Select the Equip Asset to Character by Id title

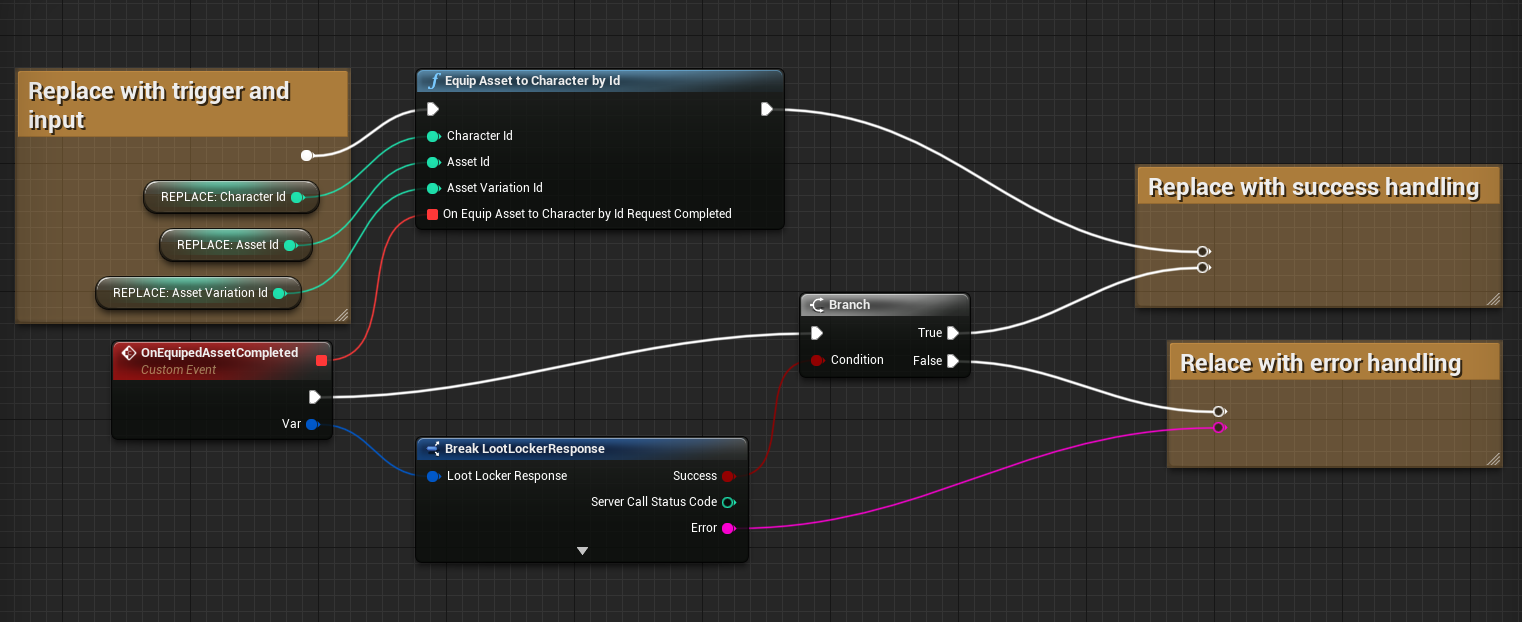click(x=532, y=81)
